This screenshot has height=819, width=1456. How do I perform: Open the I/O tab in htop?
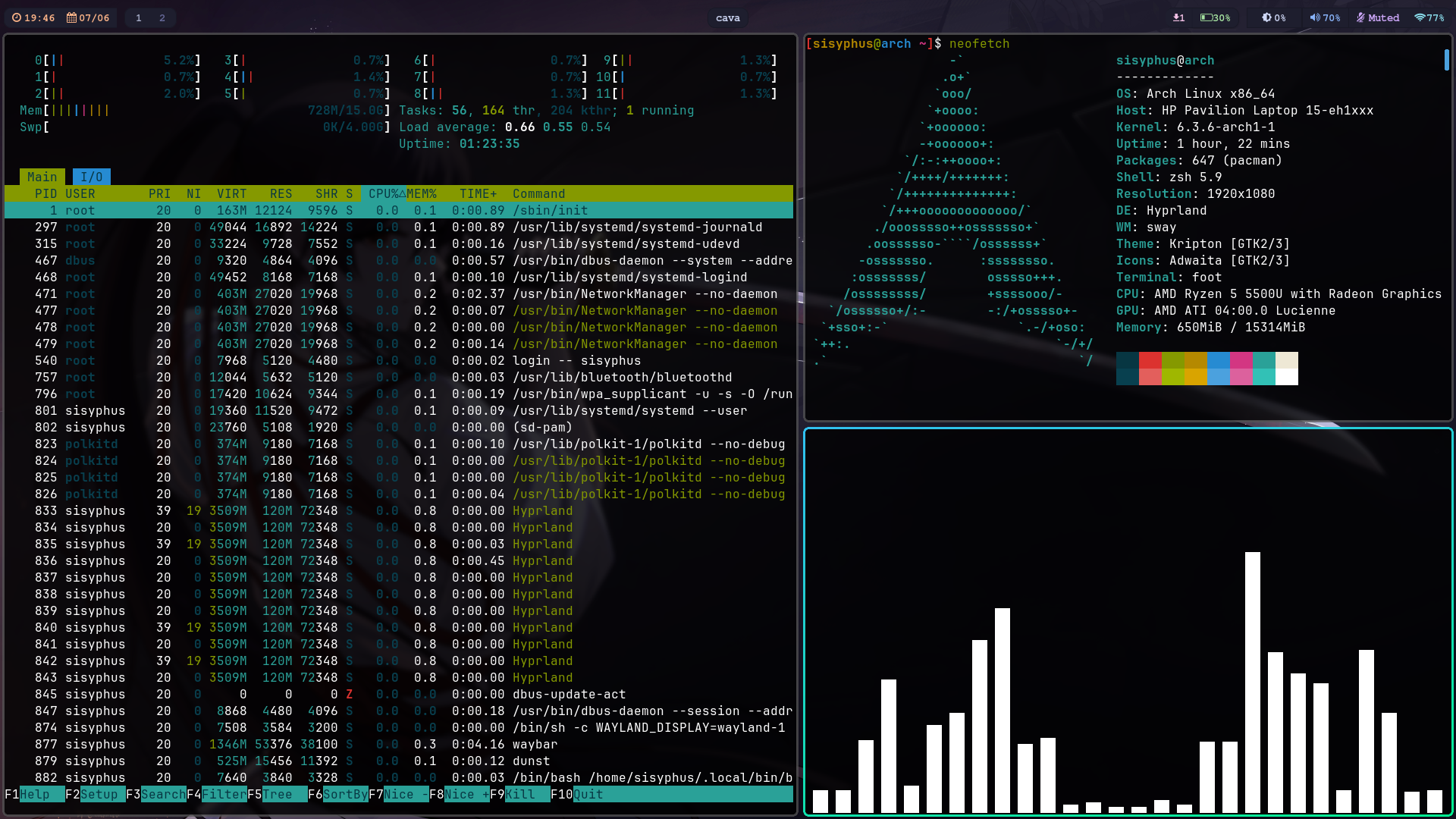pos(92,177)
